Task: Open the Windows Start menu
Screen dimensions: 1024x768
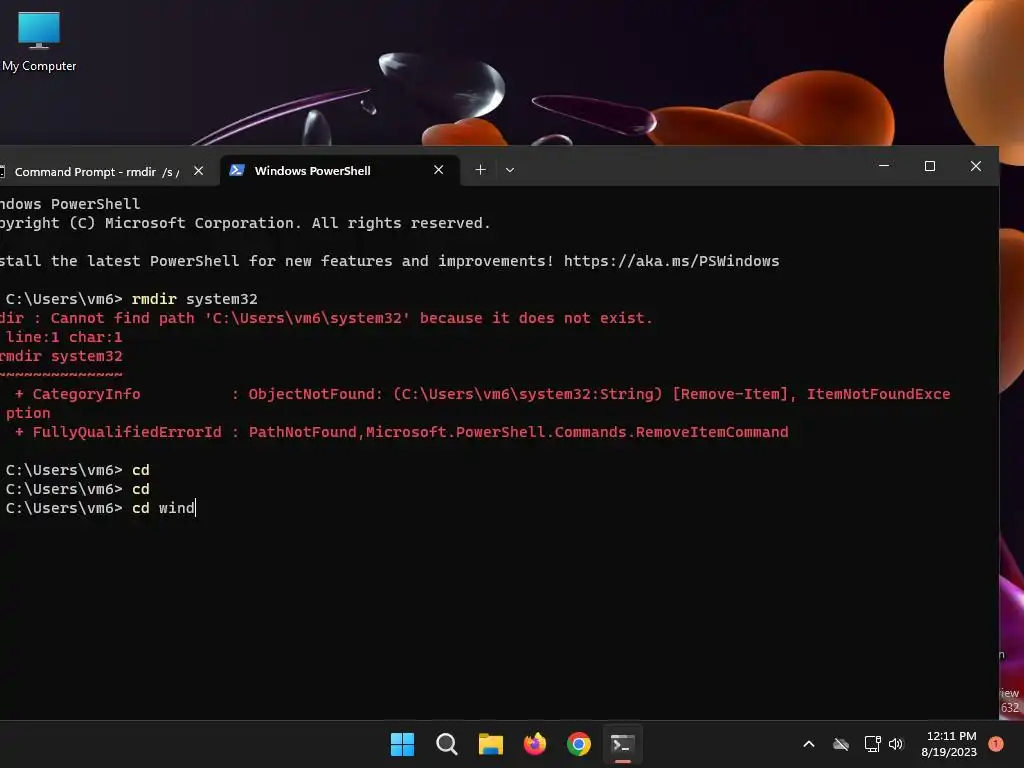Action: [x=402, y=744]
